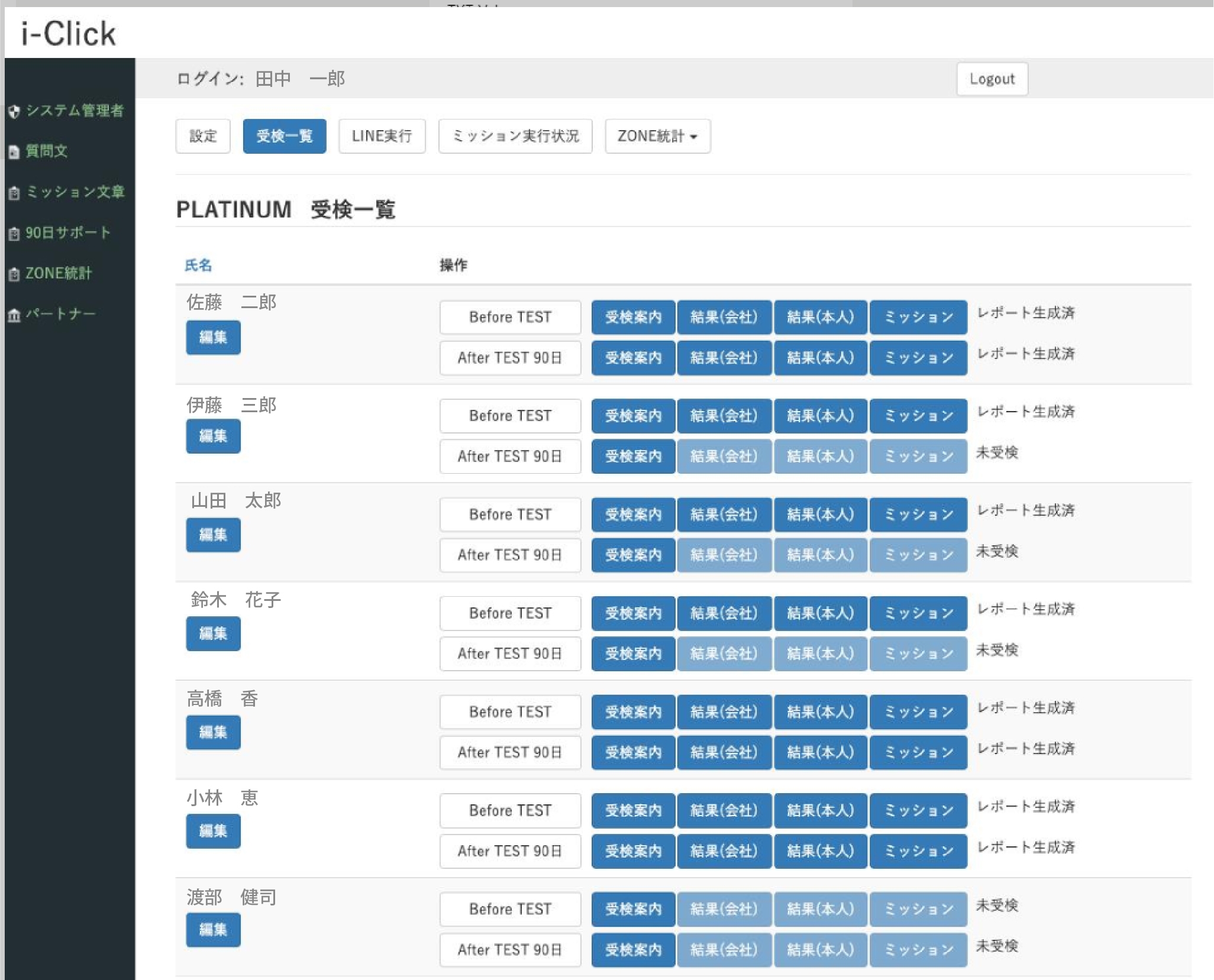Click 編集 for 渡部 健司
This screenshot has width=1214, height=980.
coord(213,930)
